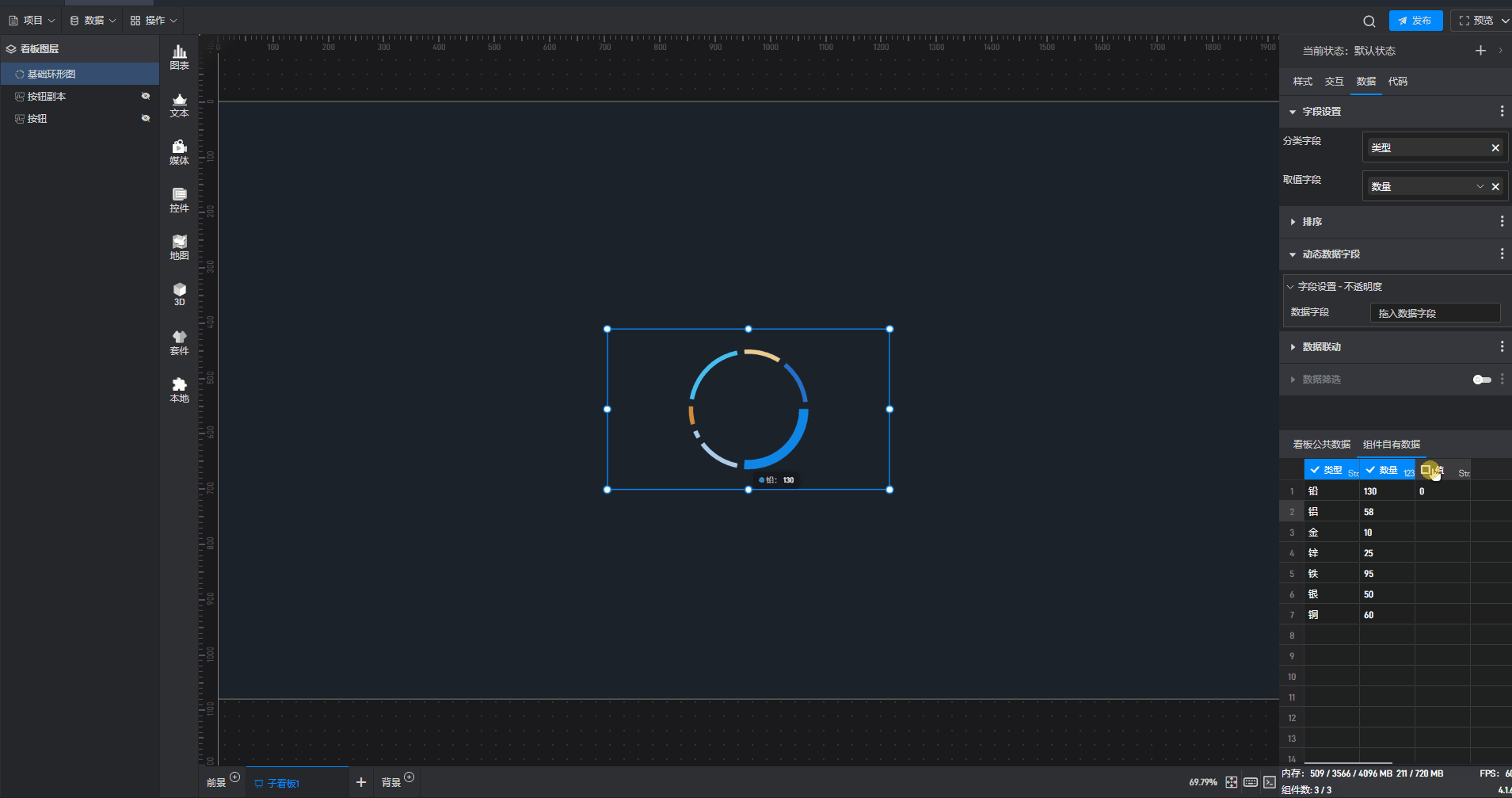Open the 文本 text components panel
The image size is (1512, 798).
coord(179,105)
